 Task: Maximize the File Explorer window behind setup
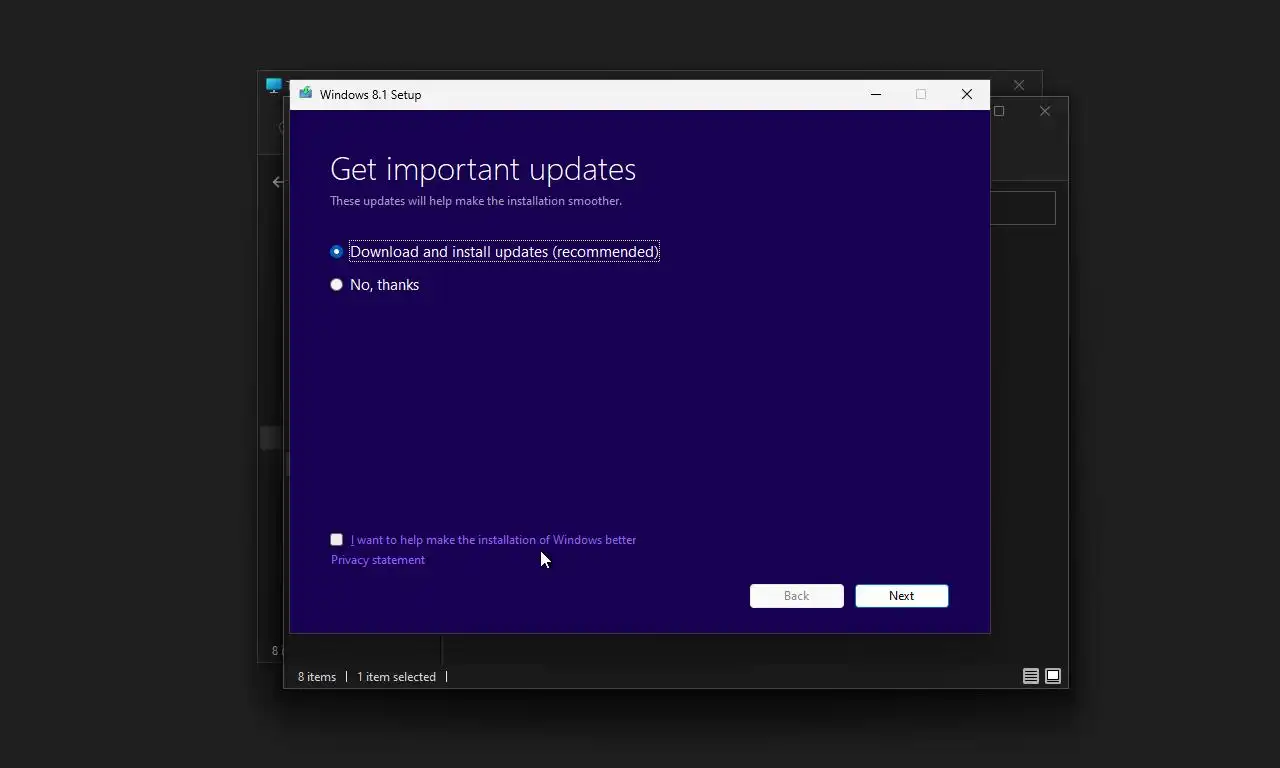click(x=999, y=111)
